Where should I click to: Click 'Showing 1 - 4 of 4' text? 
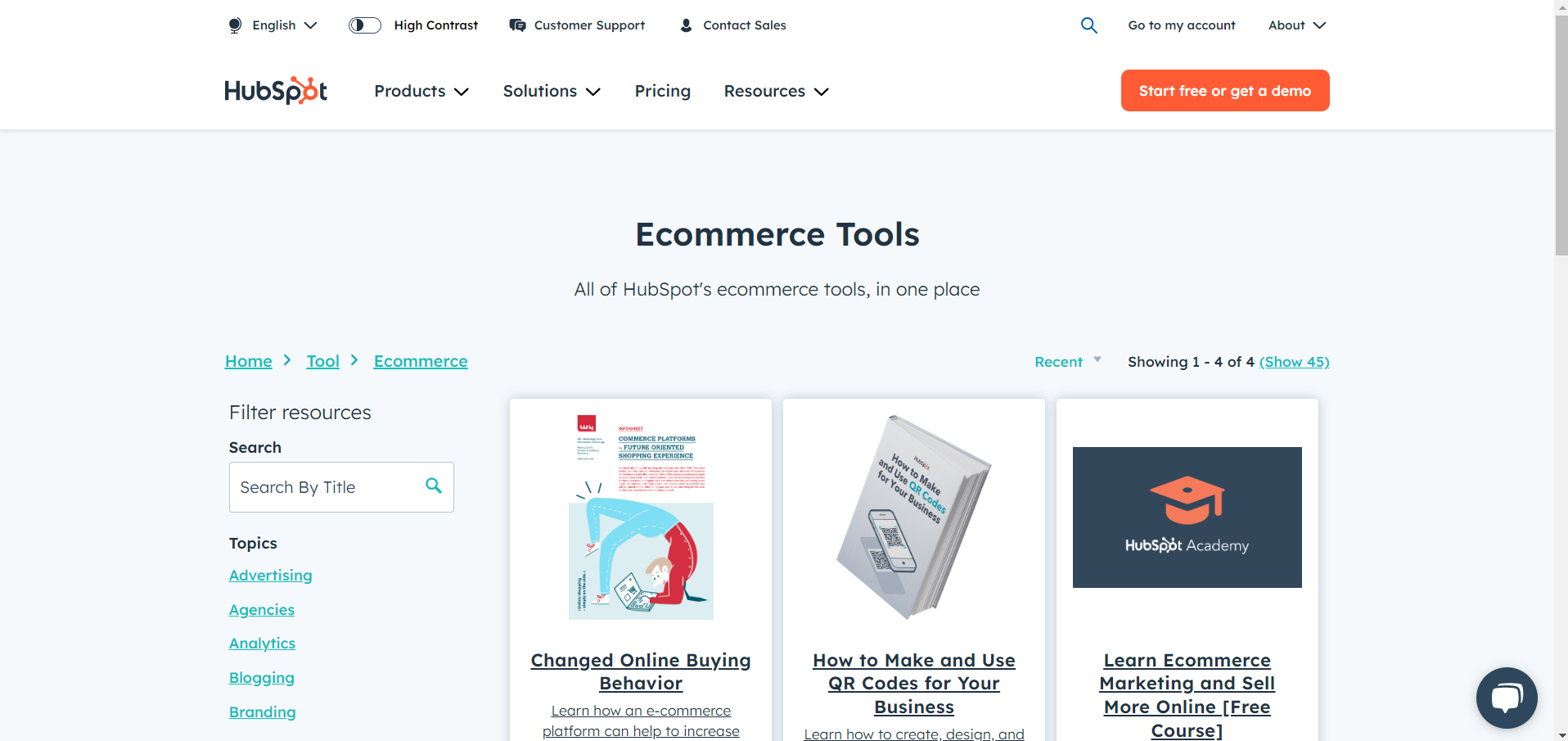tap(1191, 362)
